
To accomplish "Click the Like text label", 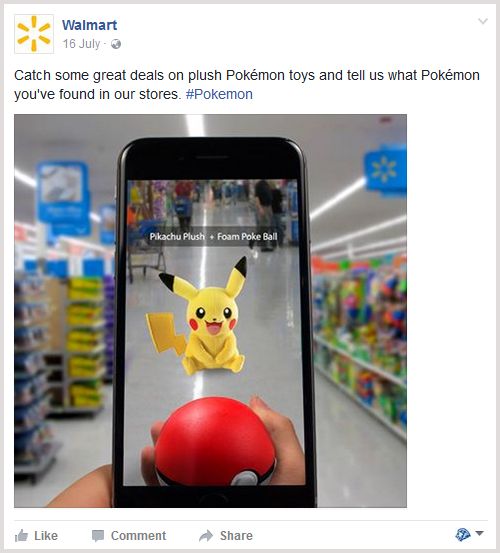I will [46, 536].
